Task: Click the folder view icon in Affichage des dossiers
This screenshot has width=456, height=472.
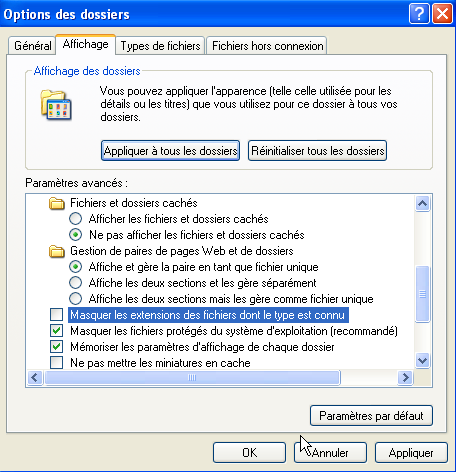Action: 56,105
